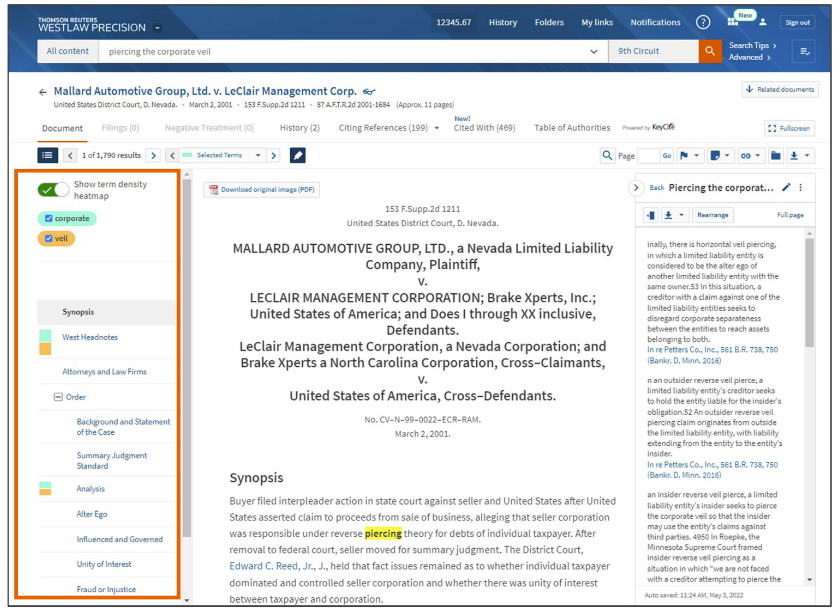This screenshot has height=612, width=840.
Task: Jump to Alter Ego section
Action: coord(92,514)
